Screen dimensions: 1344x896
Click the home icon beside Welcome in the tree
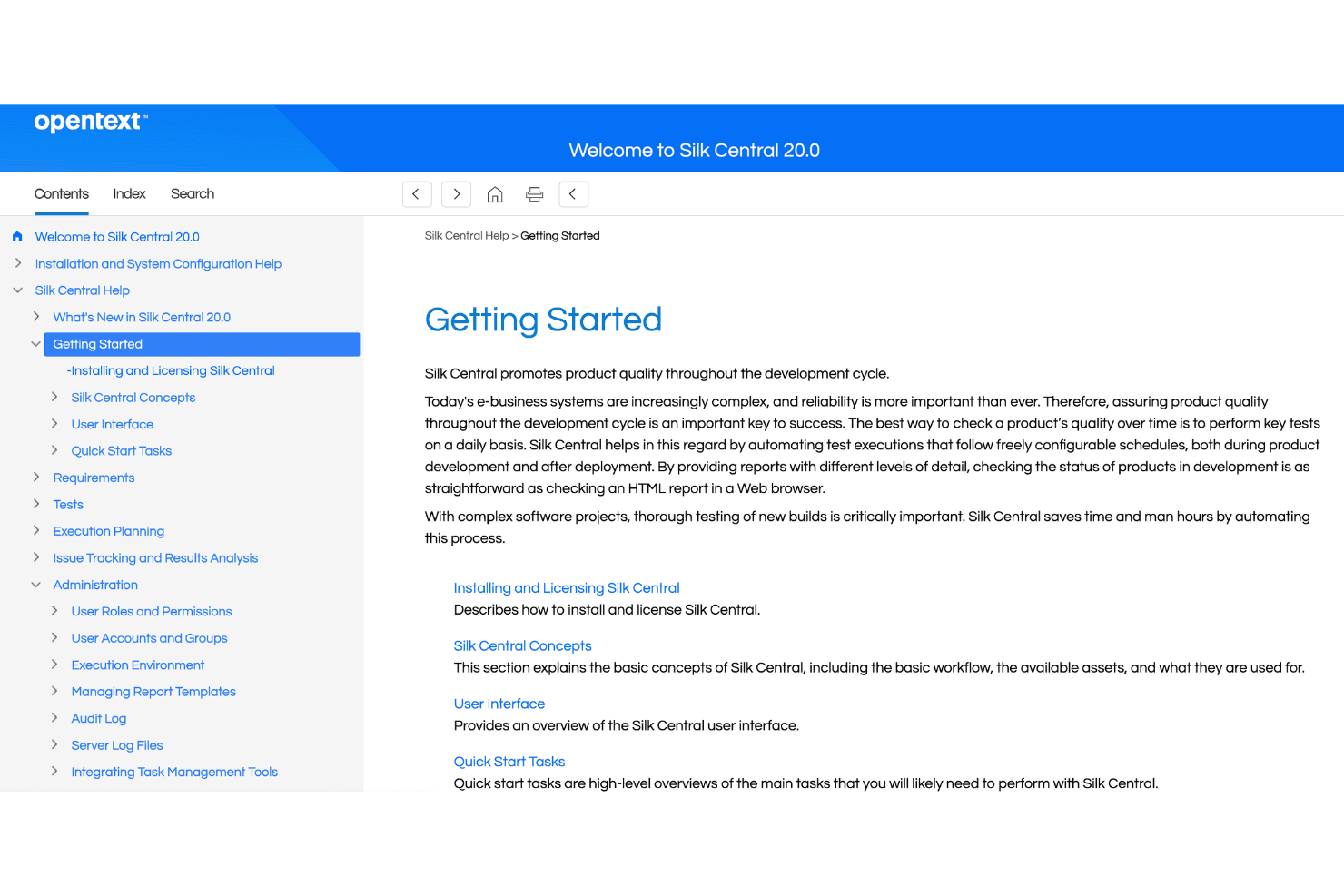(17, 237)
